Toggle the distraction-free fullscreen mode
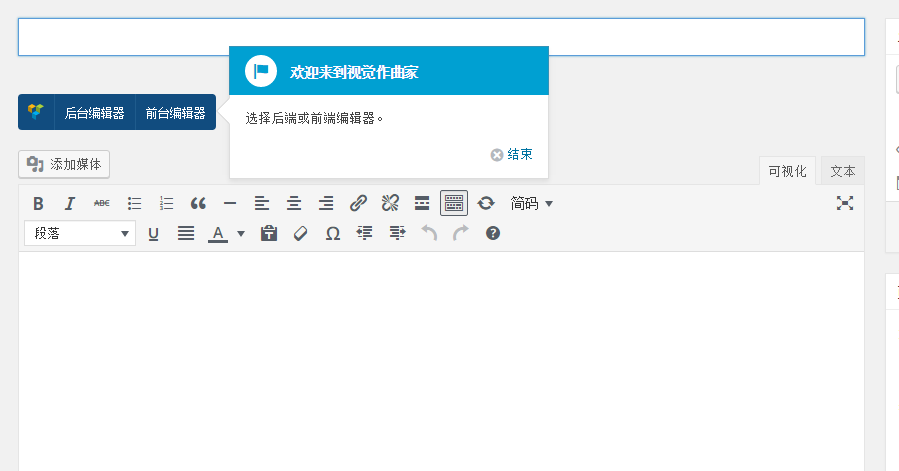This screenshot has height=471, width=899. coord(845,203)
